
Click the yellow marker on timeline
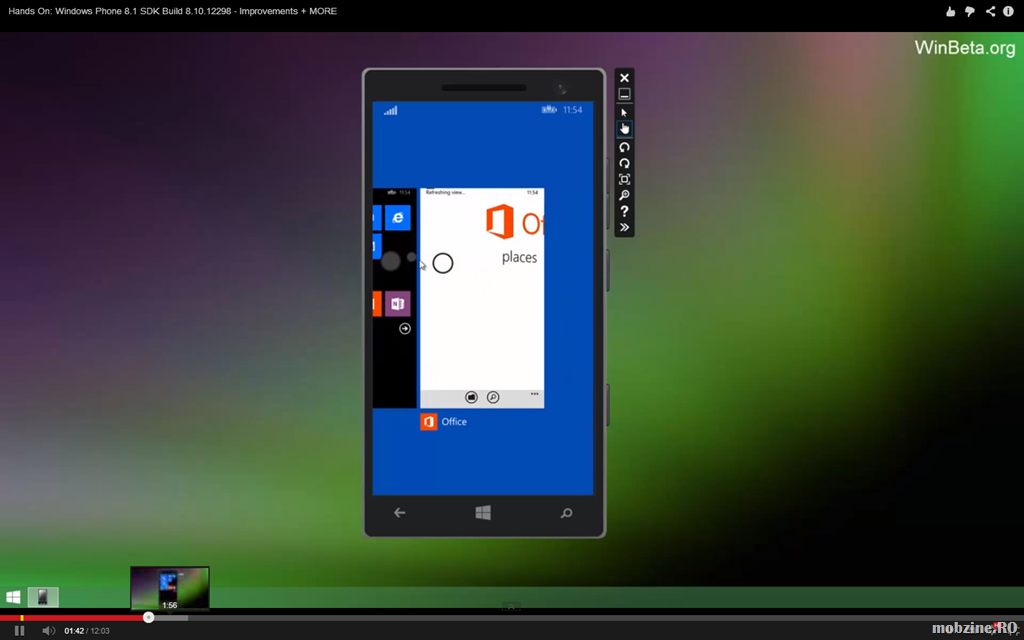22,618
